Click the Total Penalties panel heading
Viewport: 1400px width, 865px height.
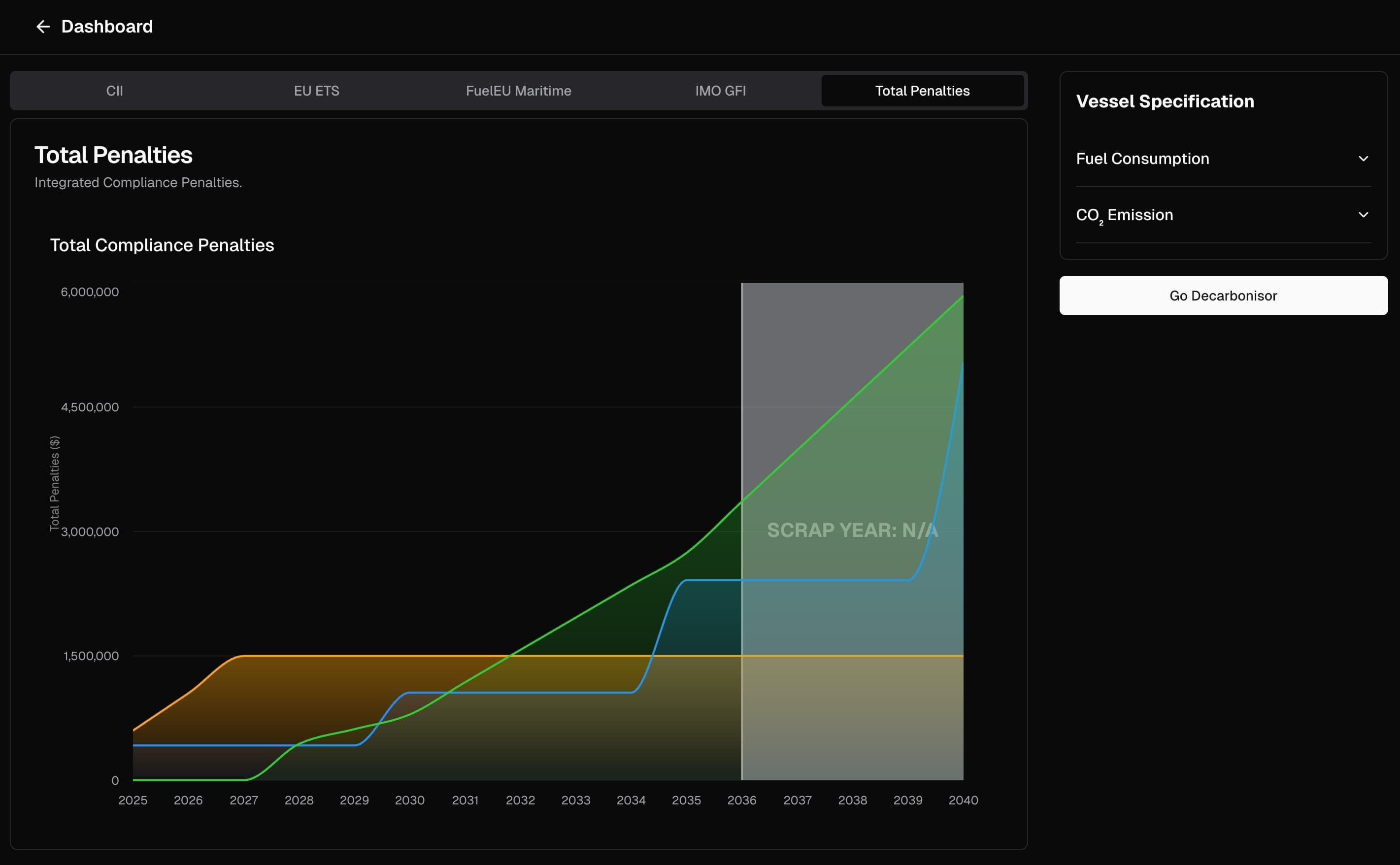pos(113,155)
